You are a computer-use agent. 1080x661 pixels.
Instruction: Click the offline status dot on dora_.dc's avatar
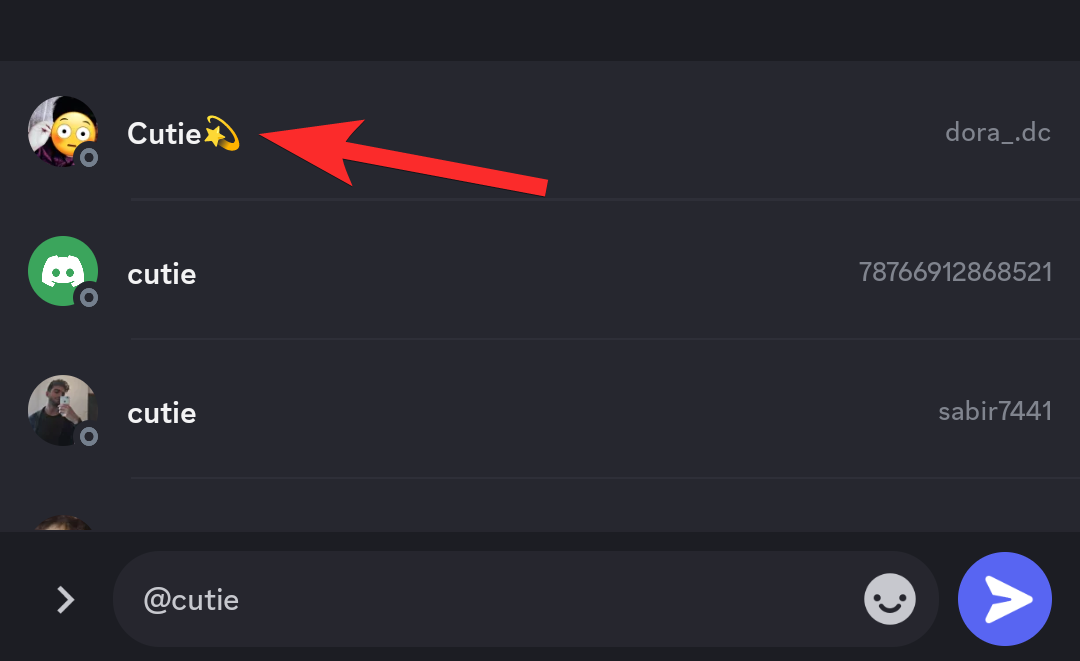[89, 157]
